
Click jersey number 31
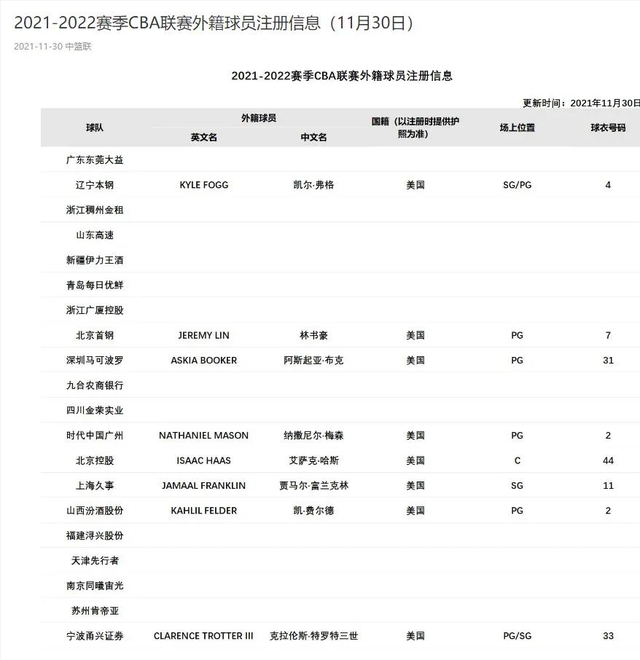tap(608, 360)
